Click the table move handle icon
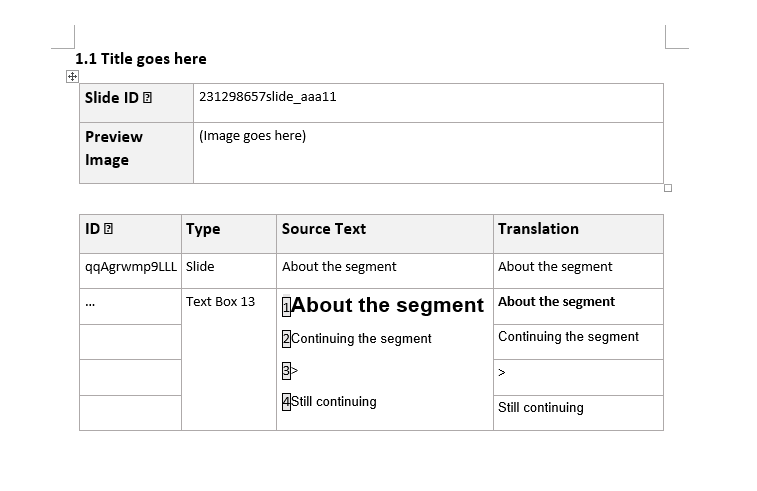The image size is (757, 491). [72, 76]
